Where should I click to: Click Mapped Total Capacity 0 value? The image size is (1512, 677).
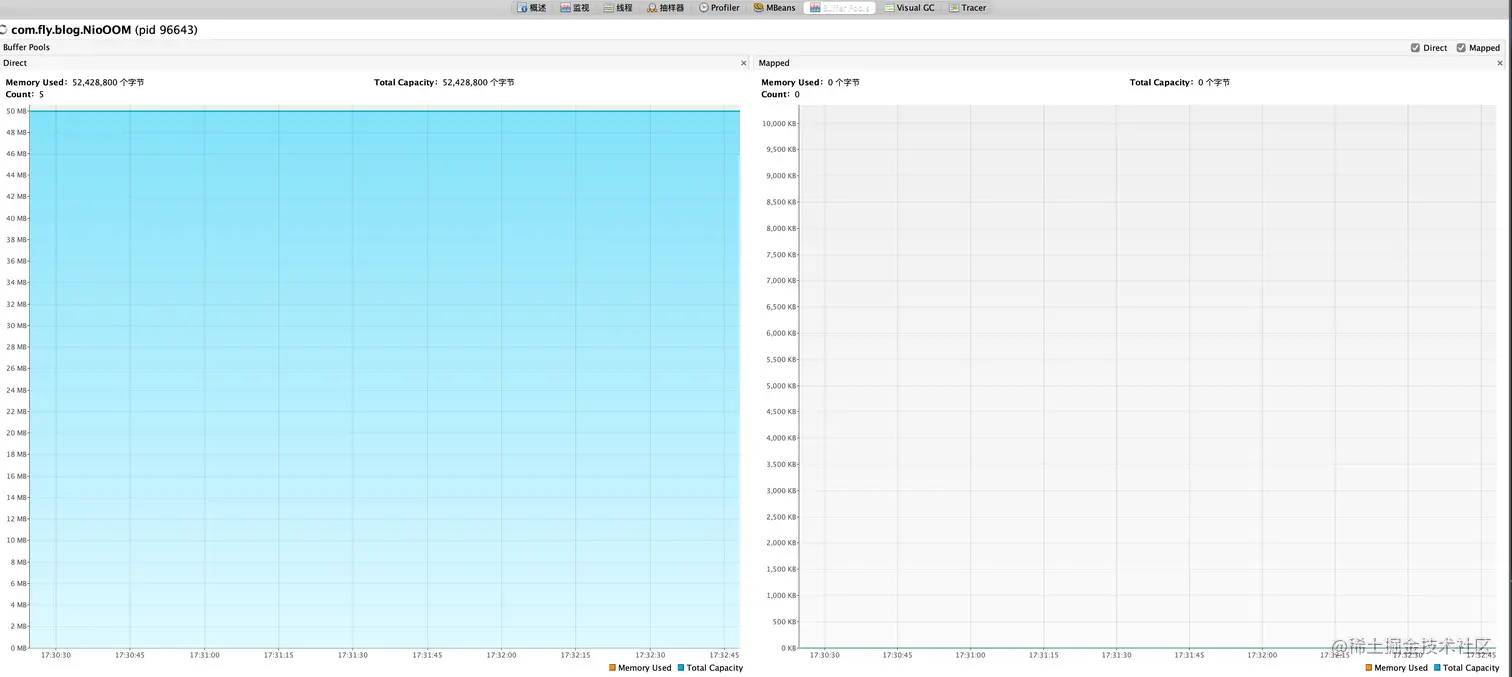(1213, 83)
